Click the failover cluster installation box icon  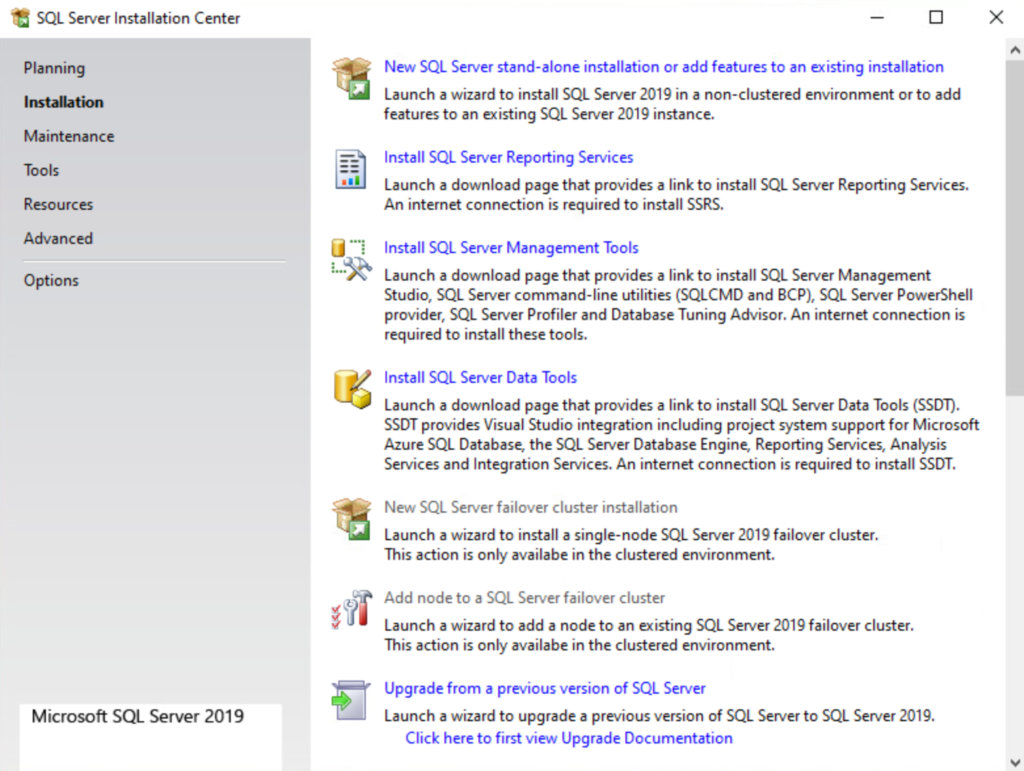pyautogui.click(x=351, y=519)
